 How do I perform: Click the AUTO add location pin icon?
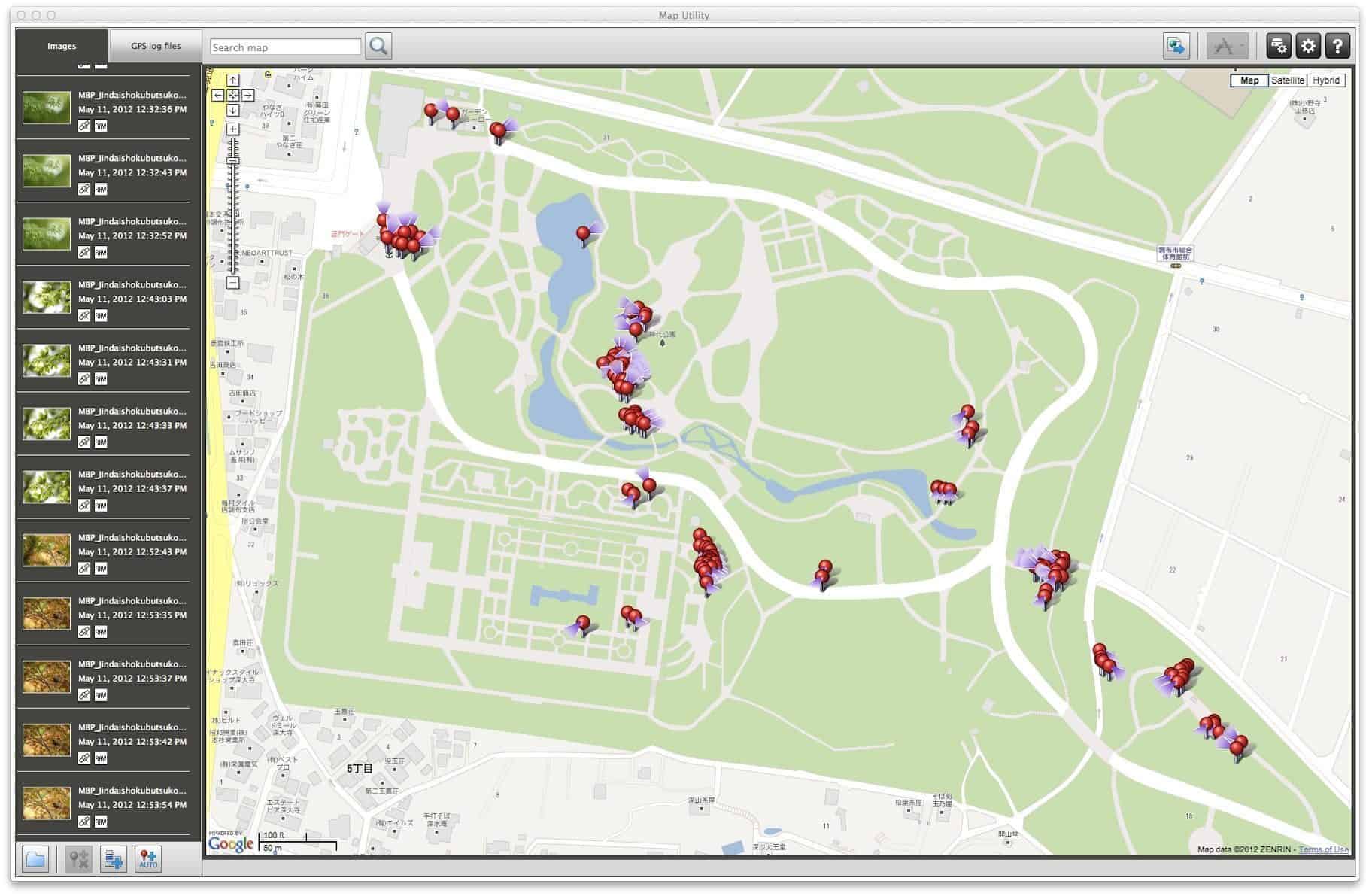148,859
